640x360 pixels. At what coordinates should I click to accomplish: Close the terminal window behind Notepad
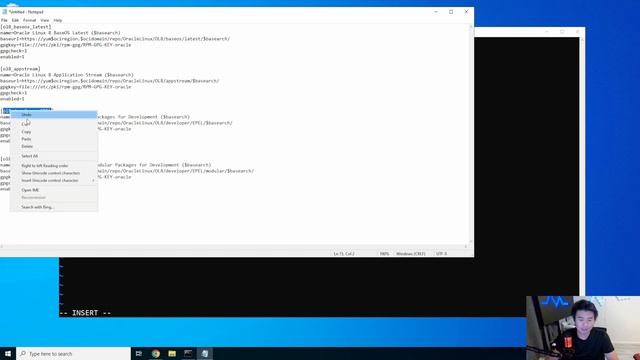click(x=578, y=31)
